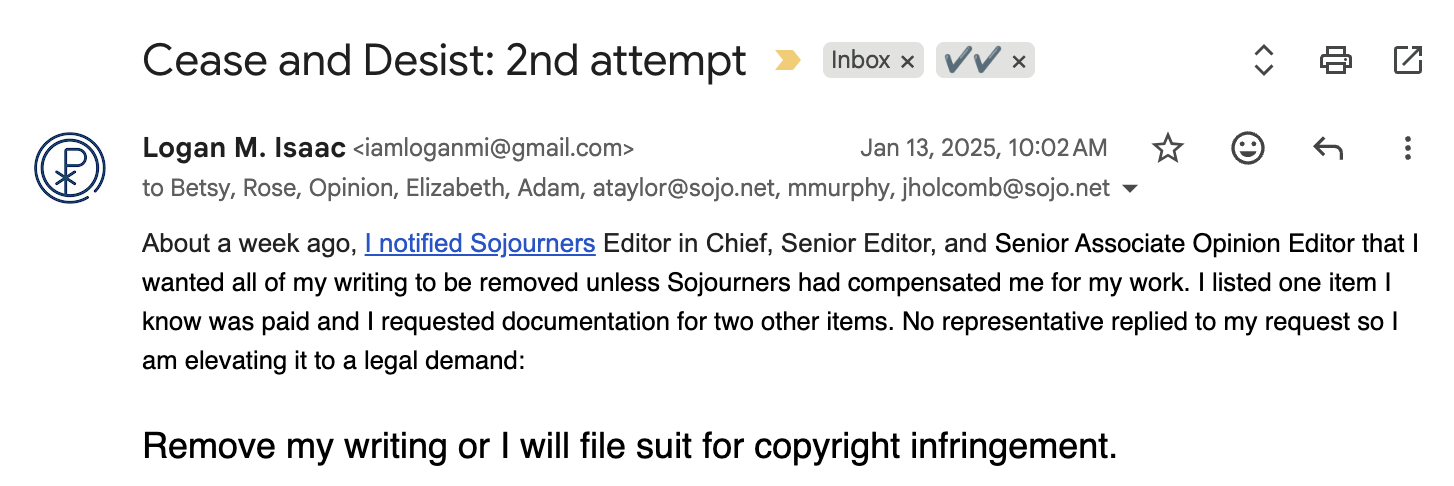Print the entire email conversation
The height and width of the screenshot is (486, 1454).
tap(1335, 60)
